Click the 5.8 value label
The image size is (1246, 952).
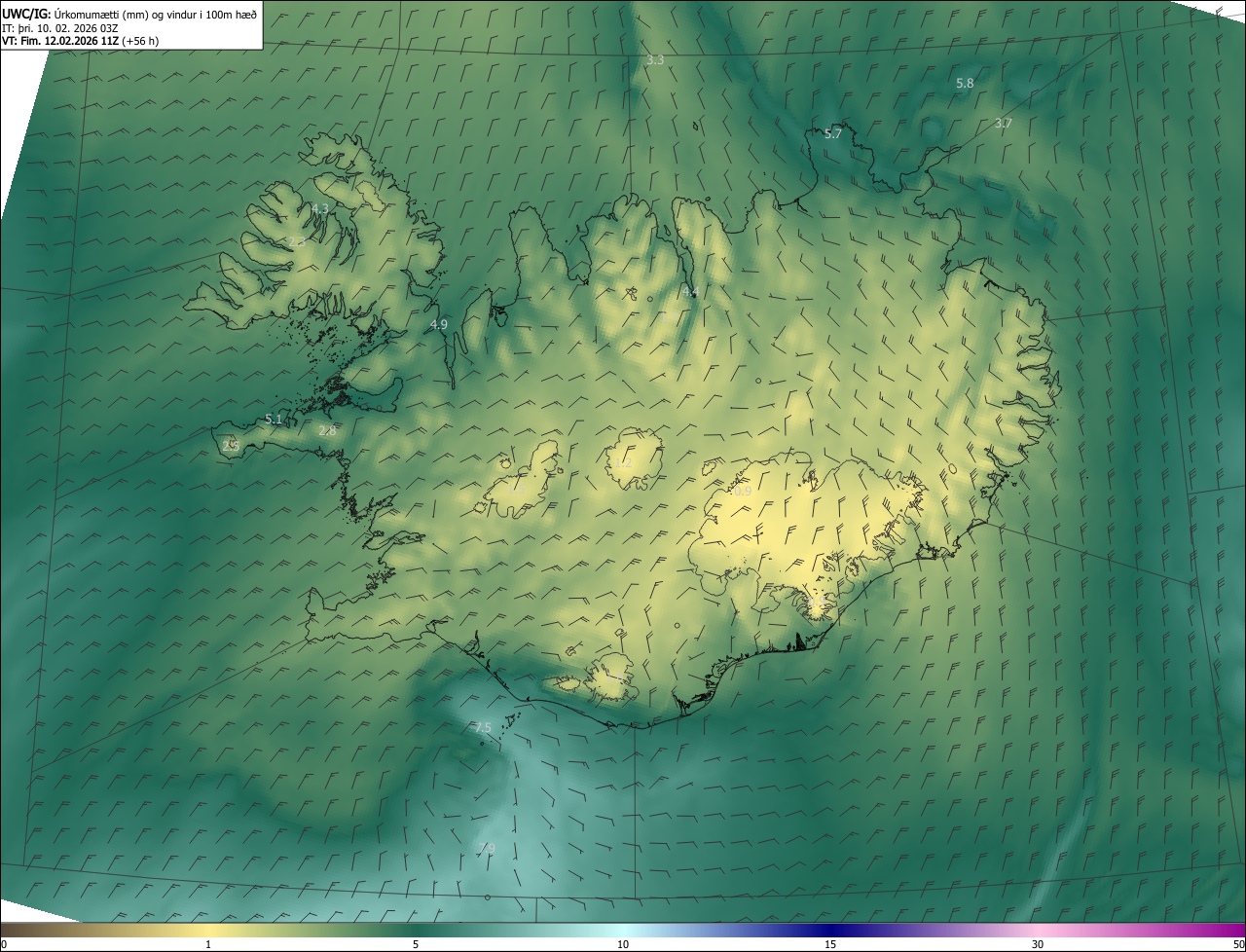coord(965,84)
